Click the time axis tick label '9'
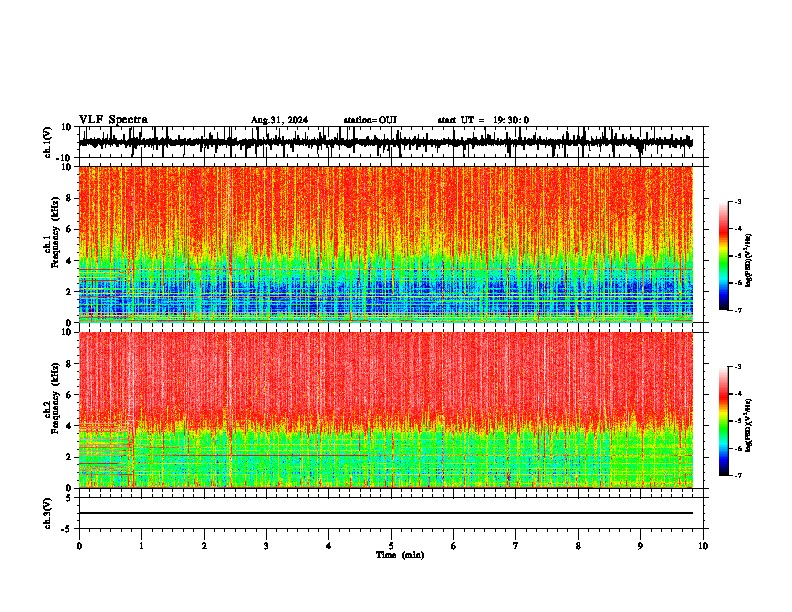Image resolution: width=792 pixels, height=612 pixels. coord(640,546)
